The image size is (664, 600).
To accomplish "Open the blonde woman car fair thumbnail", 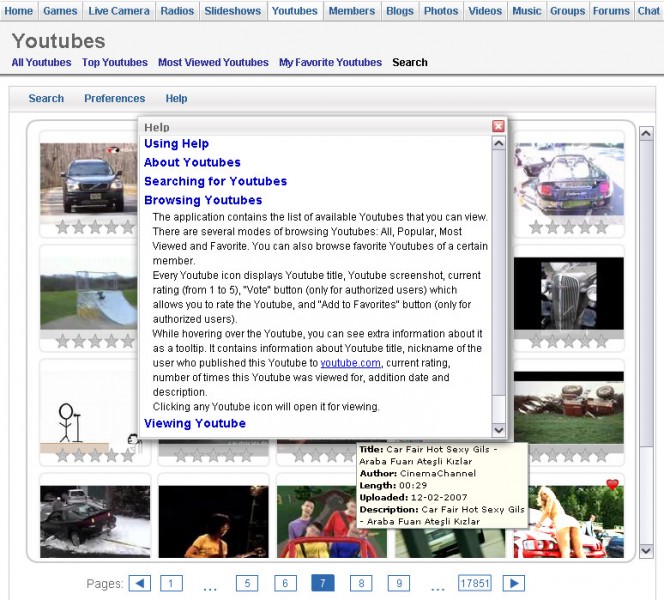I will coord(569,522).
